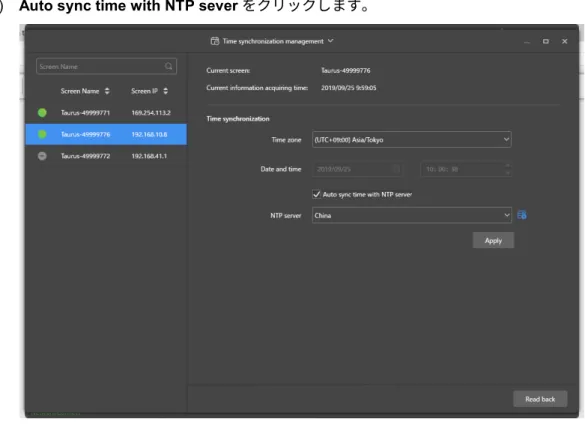This screenshot has width=585, height=425.
Task: Click green status dot of Taurus-49999771
Action: [x=42, y=113]
